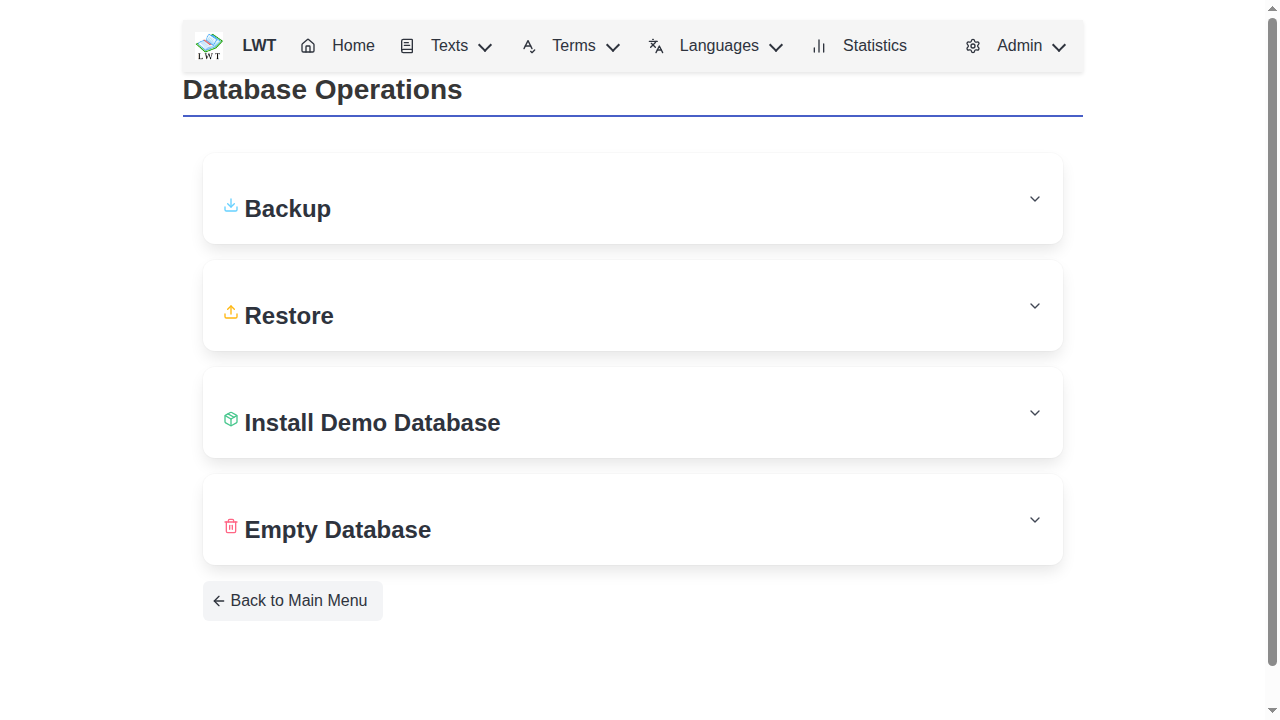Open Statistics from the navigation bar

click(874, 45)
